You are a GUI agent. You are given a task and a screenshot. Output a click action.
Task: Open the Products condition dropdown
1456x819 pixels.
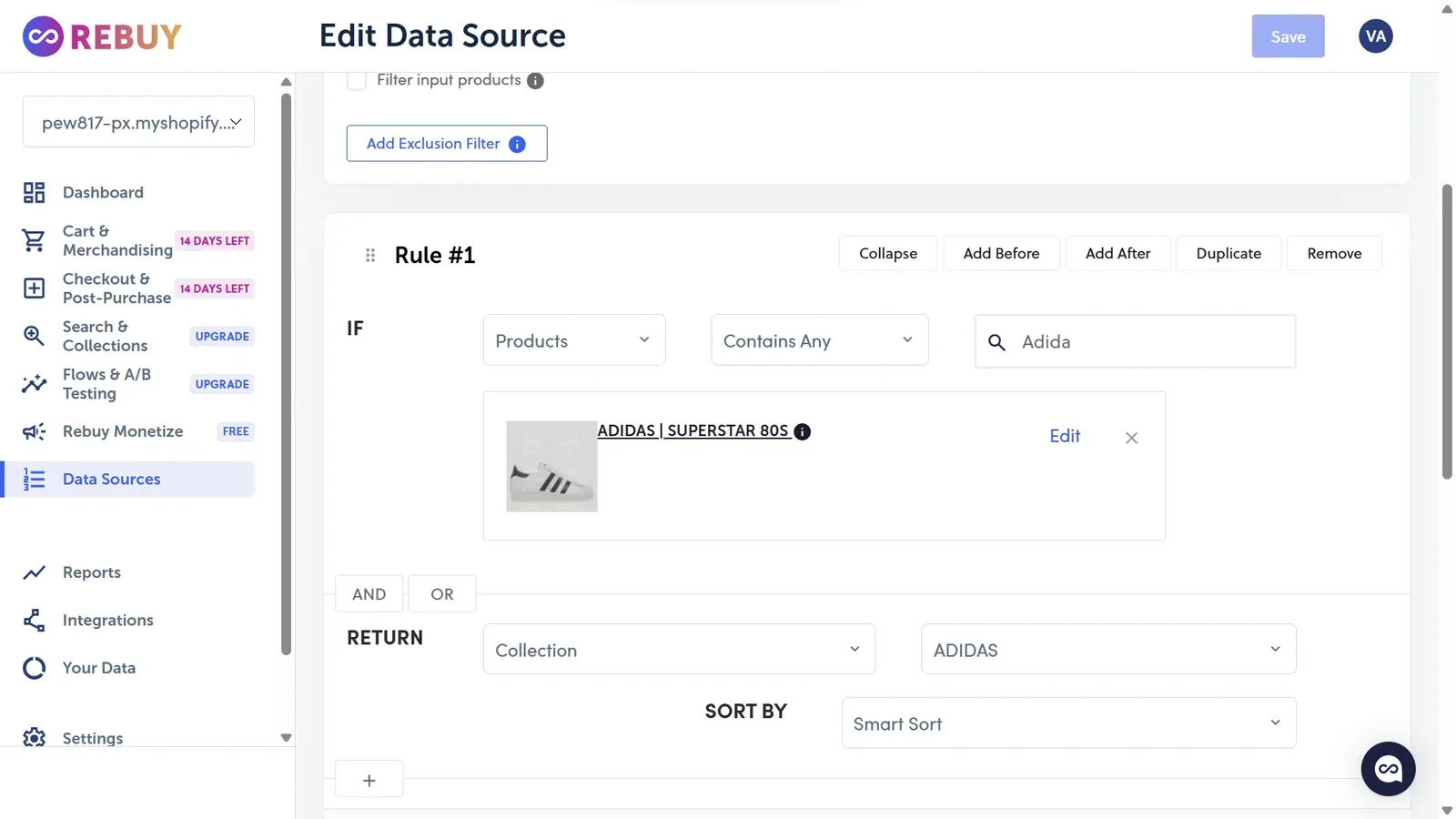pos(574,340)
